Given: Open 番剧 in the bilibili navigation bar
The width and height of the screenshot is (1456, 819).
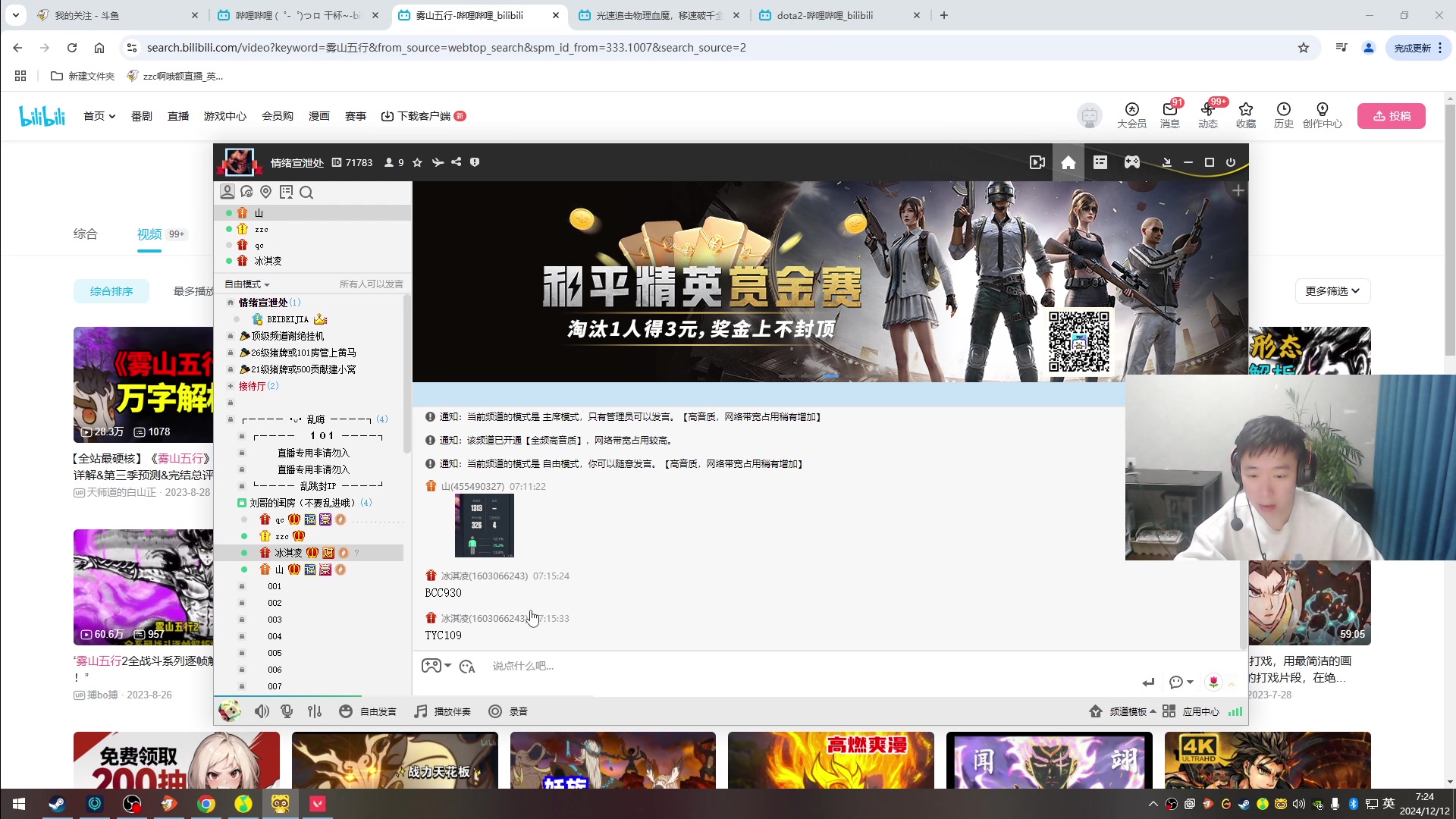Looking at the screenshot, I should click(142, 116).
